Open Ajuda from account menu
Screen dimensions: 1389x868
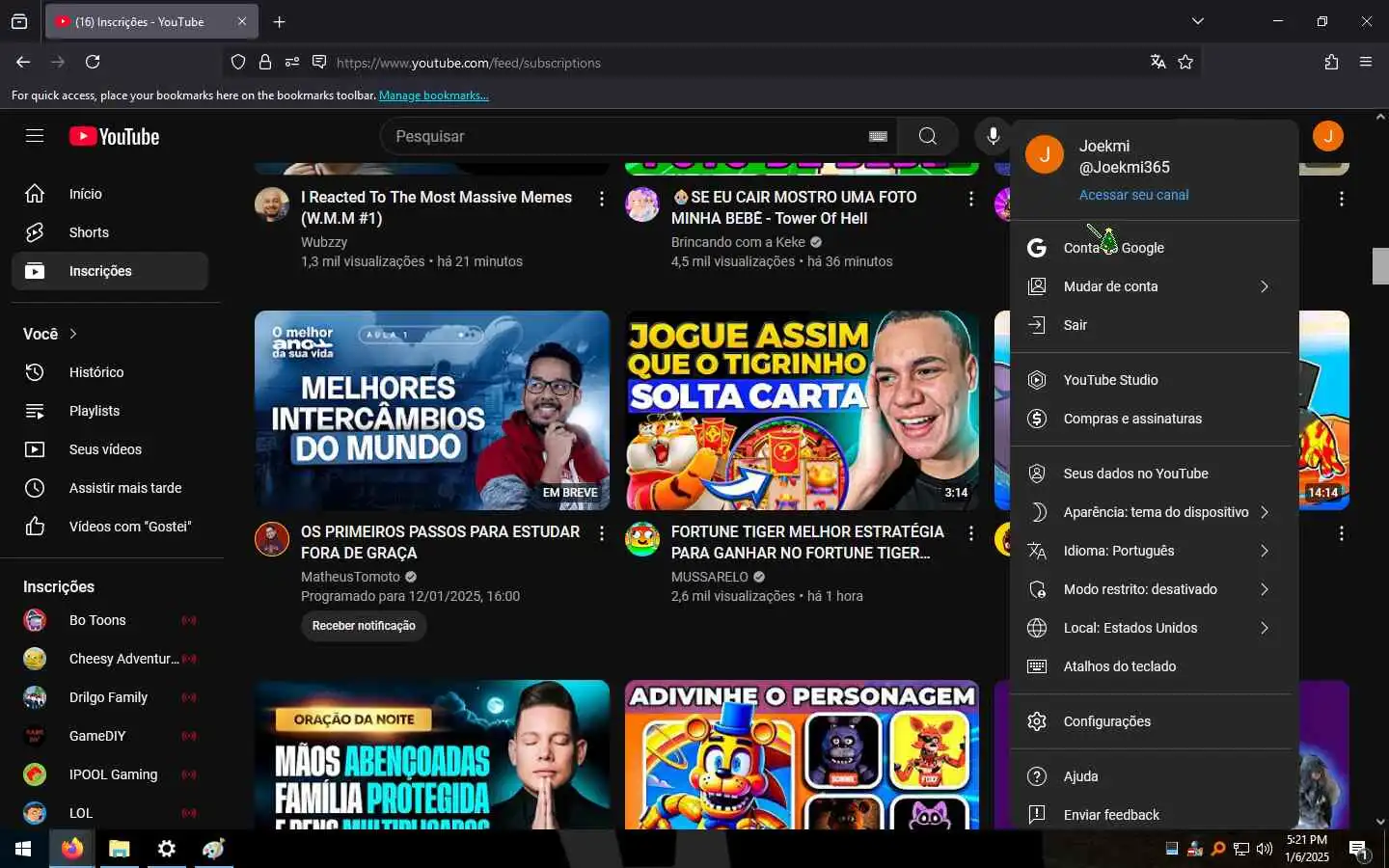(1150, 776)
